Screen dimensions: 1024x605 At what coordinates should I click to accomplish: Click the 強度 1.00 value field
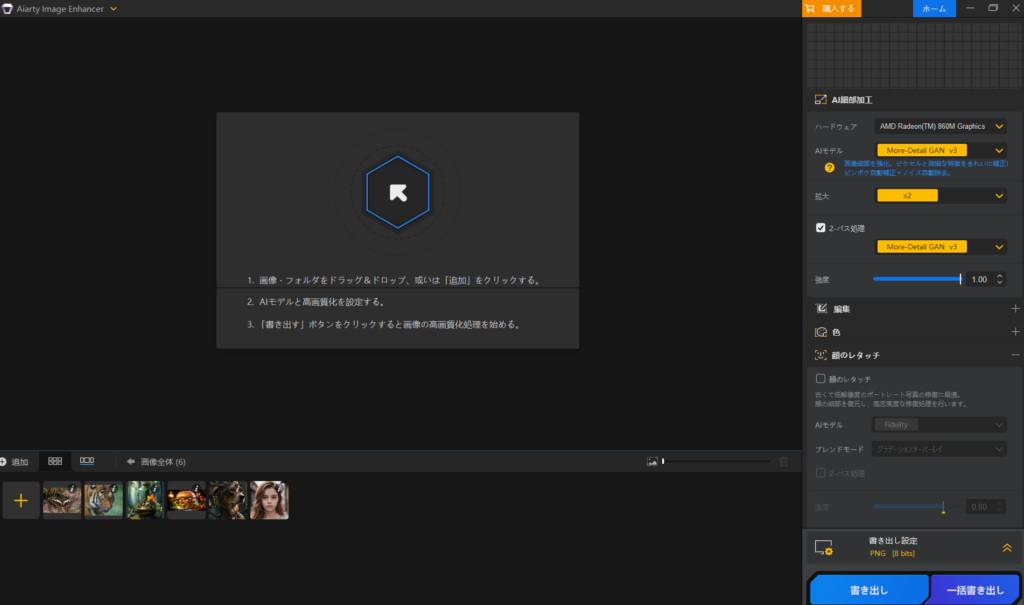[980, 279]
